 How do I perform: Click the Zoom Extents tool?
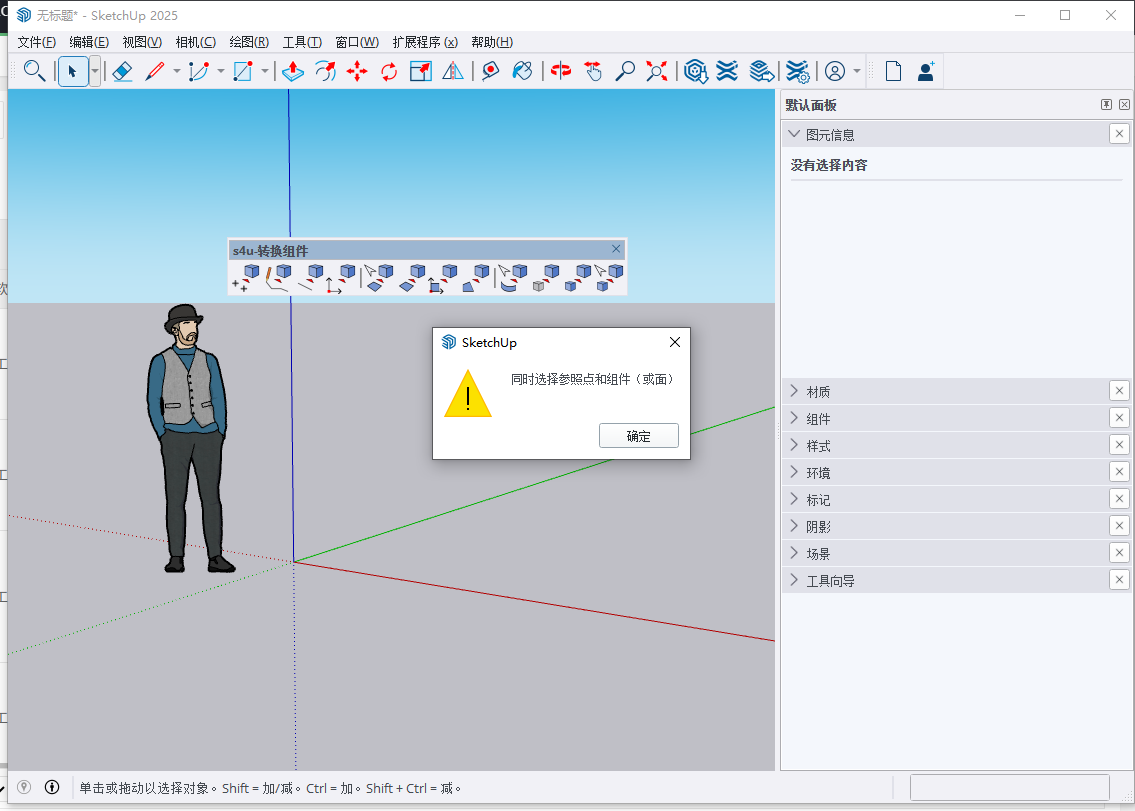click(x=657, y=71)
